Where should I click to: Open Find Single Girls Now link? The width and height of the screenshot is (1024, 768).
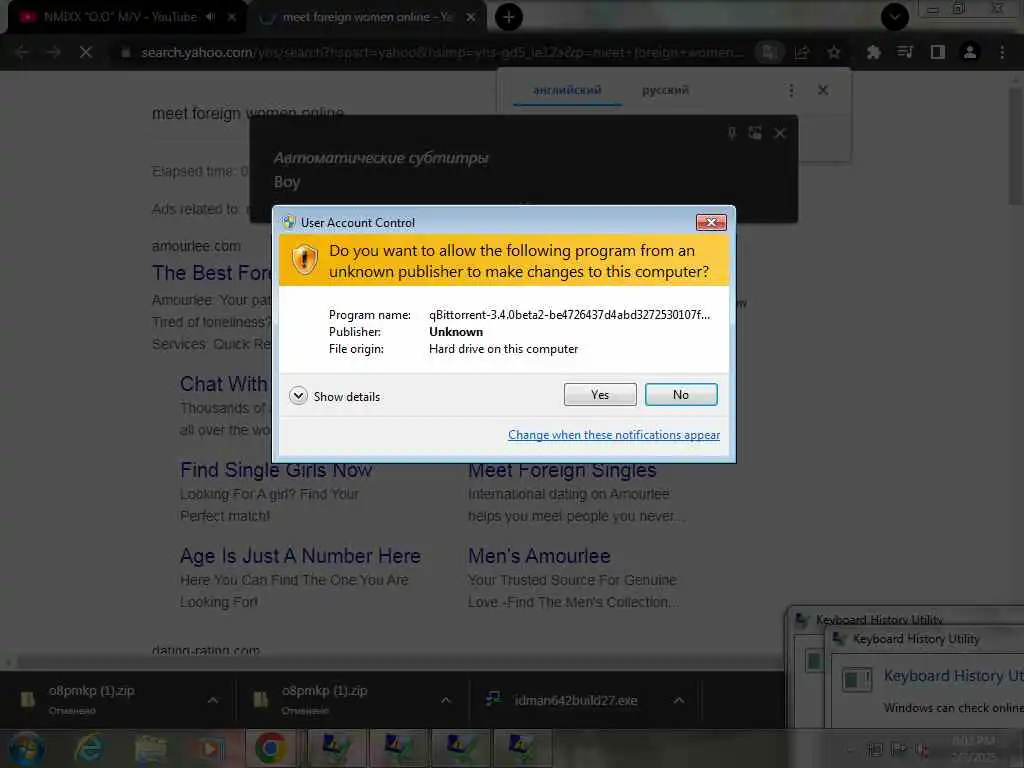(x=276, y=470)
